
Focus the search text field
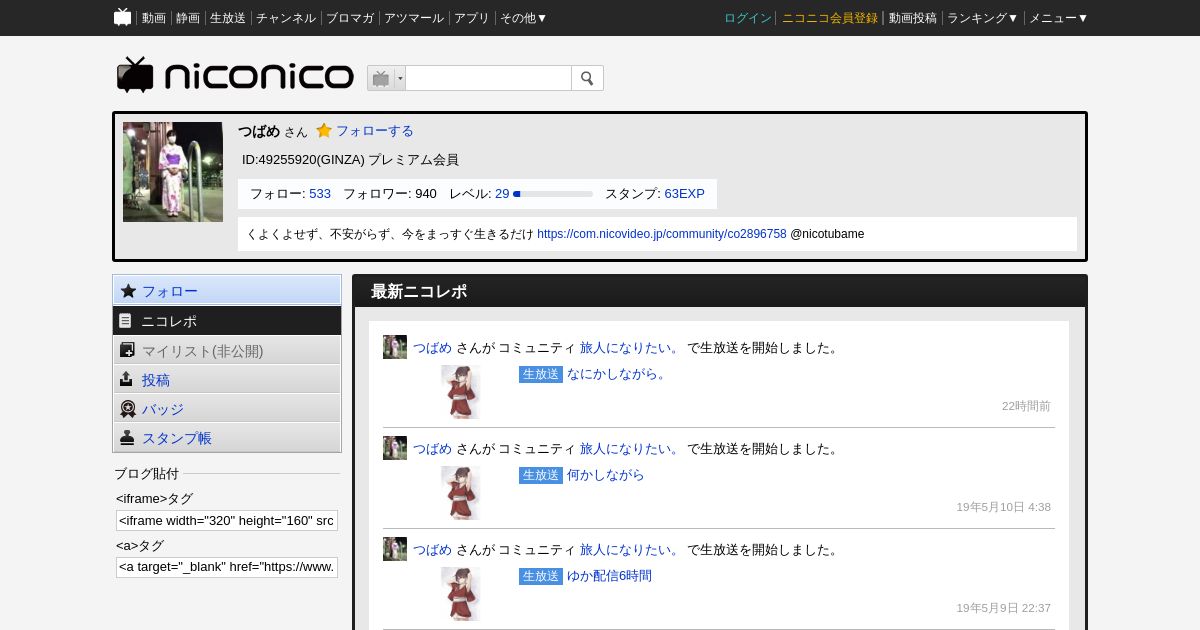point(488,78)
